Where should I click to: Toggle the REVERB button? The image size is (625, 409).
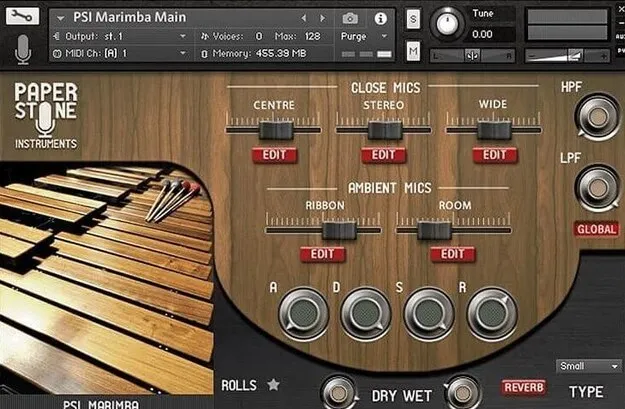523,387
